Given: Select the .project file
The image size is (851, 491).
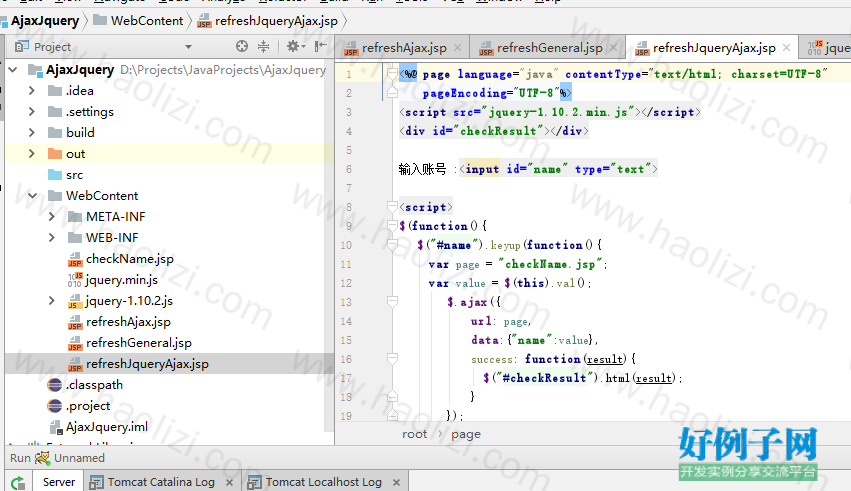Looking at the screenshot, I should [x=88, y=406].
